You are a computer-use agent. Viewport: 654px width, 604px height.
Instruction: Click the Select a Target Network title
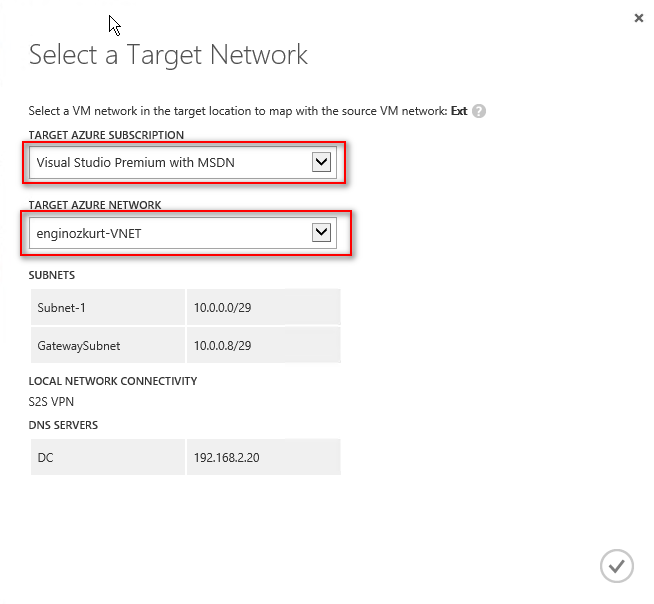coord(168,54)
